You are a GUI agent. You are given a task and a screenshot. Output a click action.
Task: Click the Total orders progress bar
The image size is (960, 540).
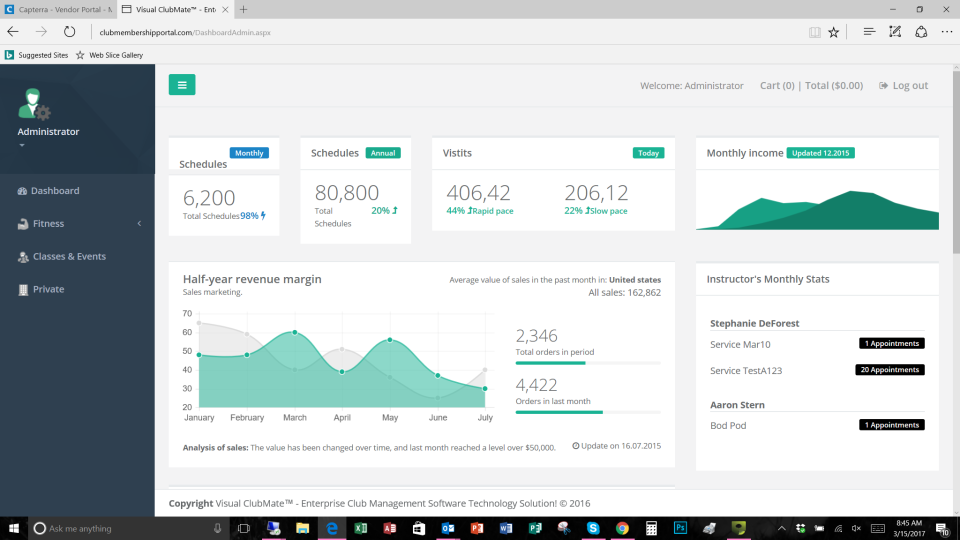tap(587, 363)
